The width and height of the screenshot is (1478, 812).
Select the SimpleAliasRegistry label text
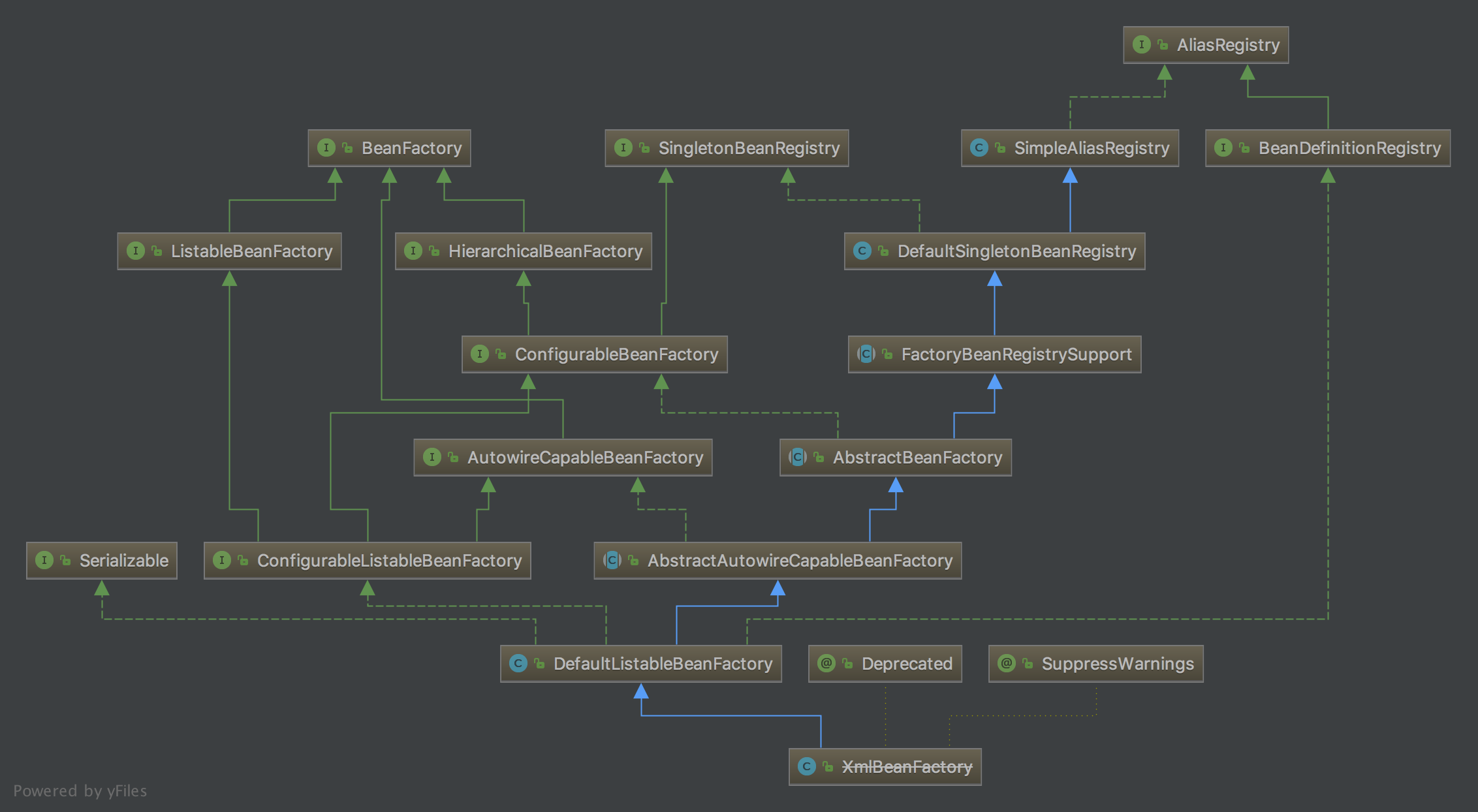click(1092, 148)
